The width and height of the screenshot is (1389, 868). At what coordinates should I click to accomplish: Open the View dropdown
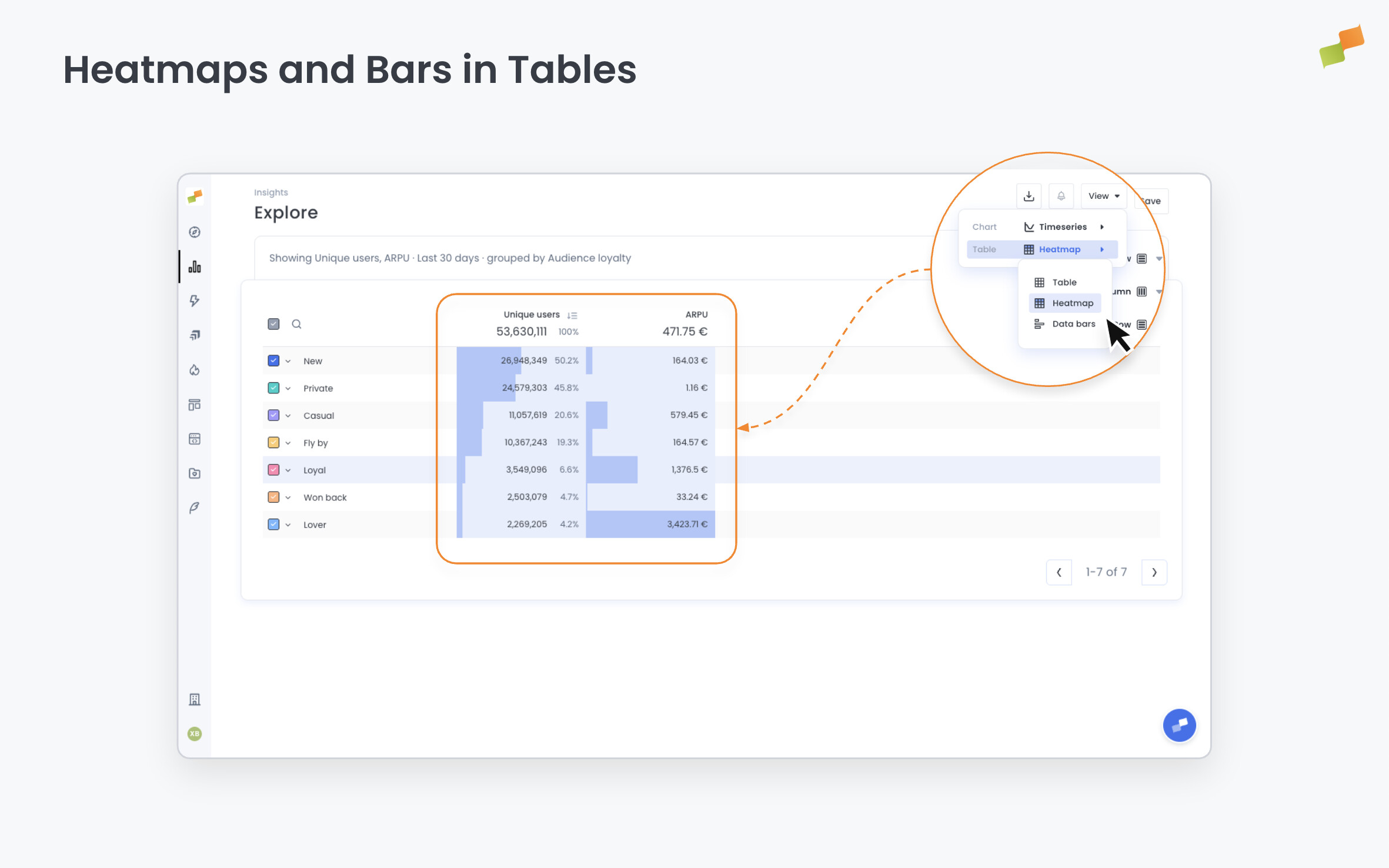click(1103, 196)
